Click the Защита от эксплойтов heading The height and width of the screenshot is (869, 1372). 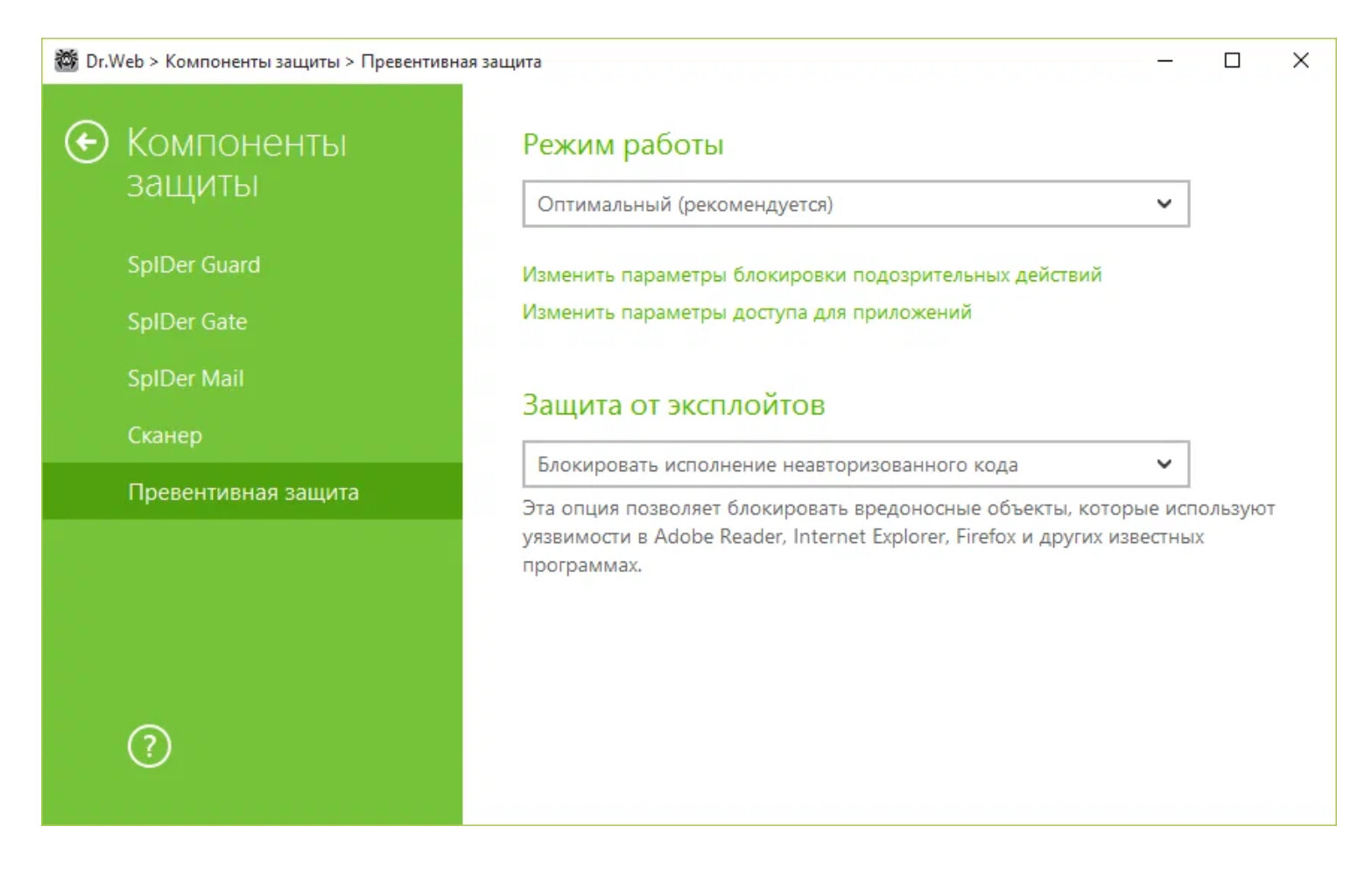(673, 405)
